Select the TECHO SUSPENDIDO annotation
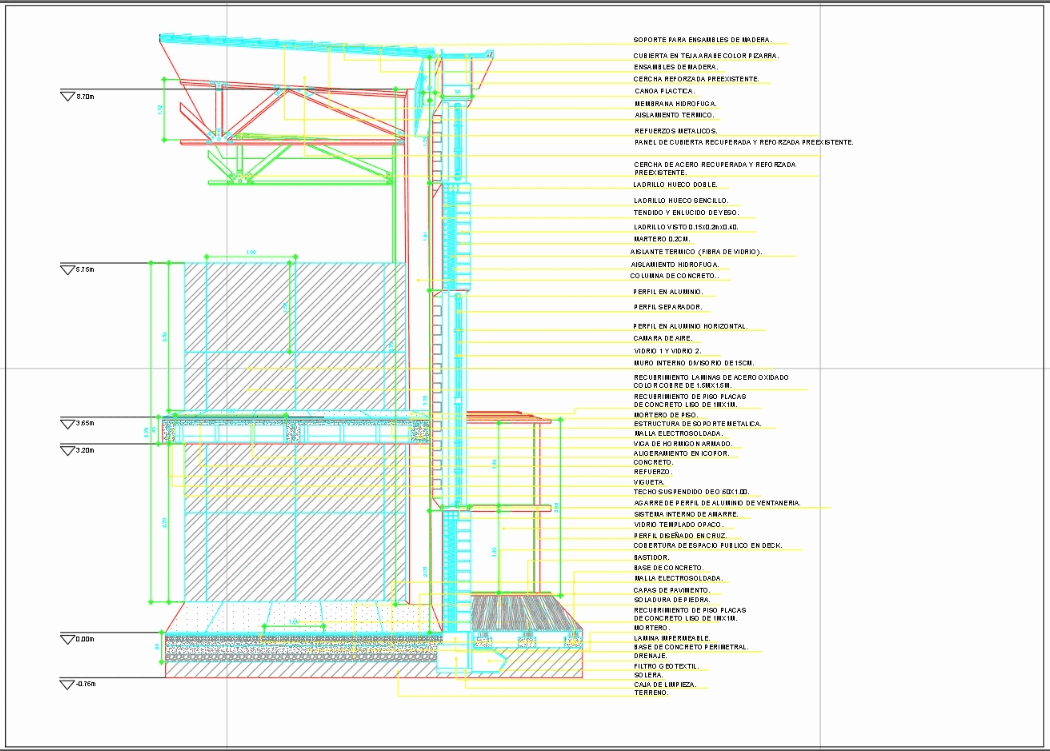Viewport: 1050px width, 751px height. pos(690,491)
